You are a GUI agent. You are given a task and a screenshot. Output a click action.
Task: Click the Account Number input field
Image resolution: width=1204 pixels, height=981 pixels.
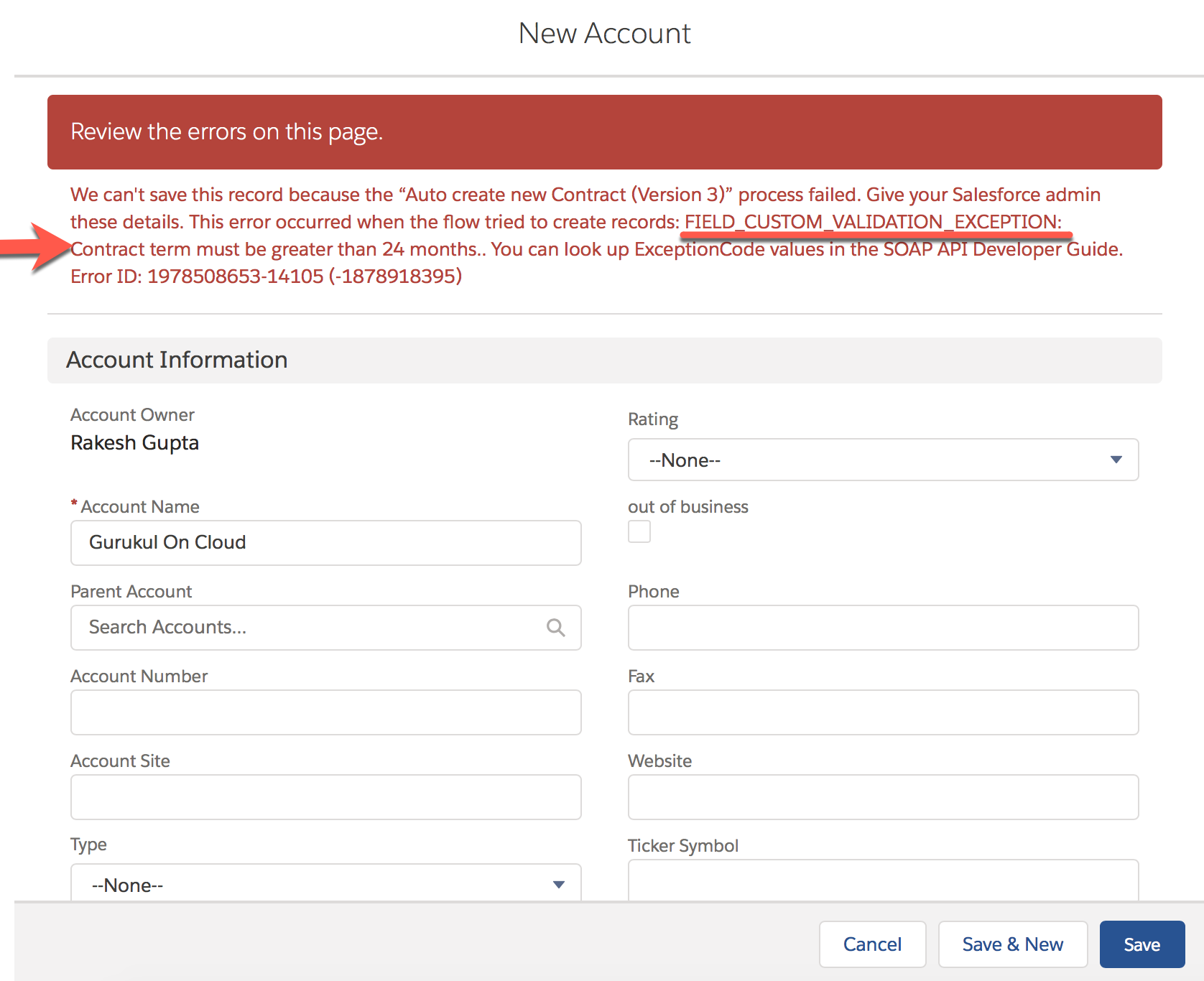[x=325, y=712]
